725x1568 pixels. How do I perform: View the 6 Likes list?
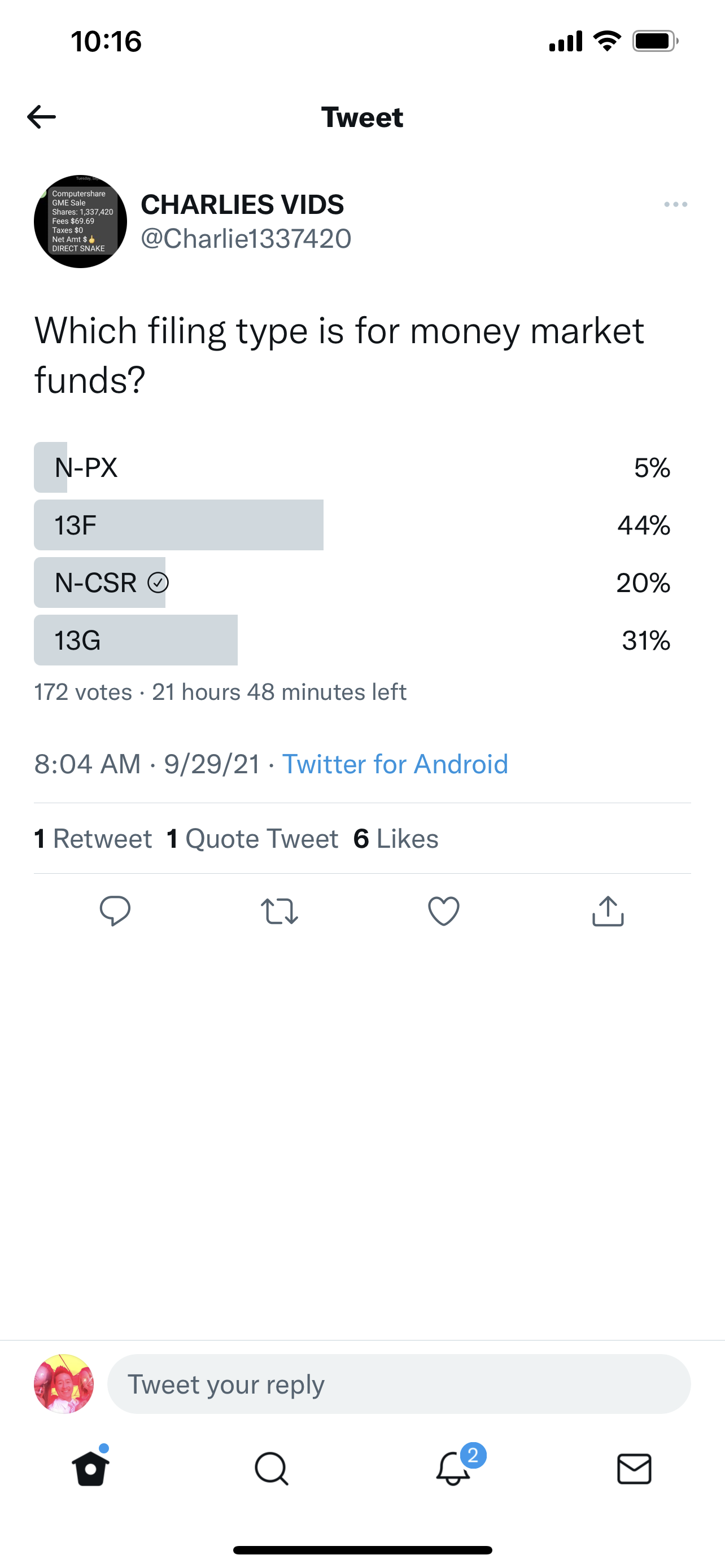(396, 839)
